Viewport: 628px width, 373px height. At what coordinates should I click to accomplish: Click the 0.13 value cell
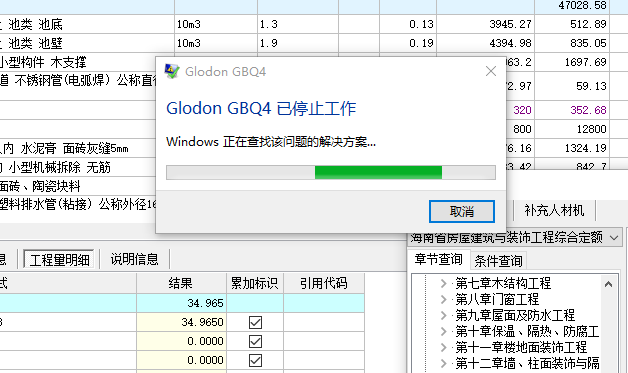(x=408, y=24)
